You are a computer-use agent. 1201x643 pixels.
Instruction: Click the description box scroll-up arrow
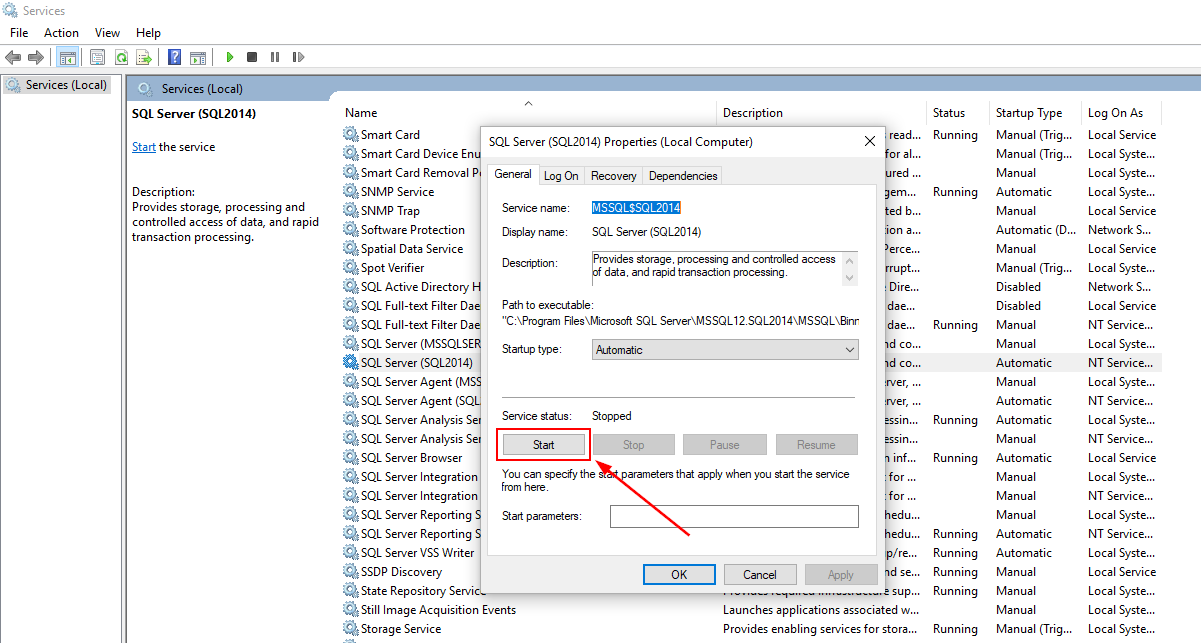[851, 260]
